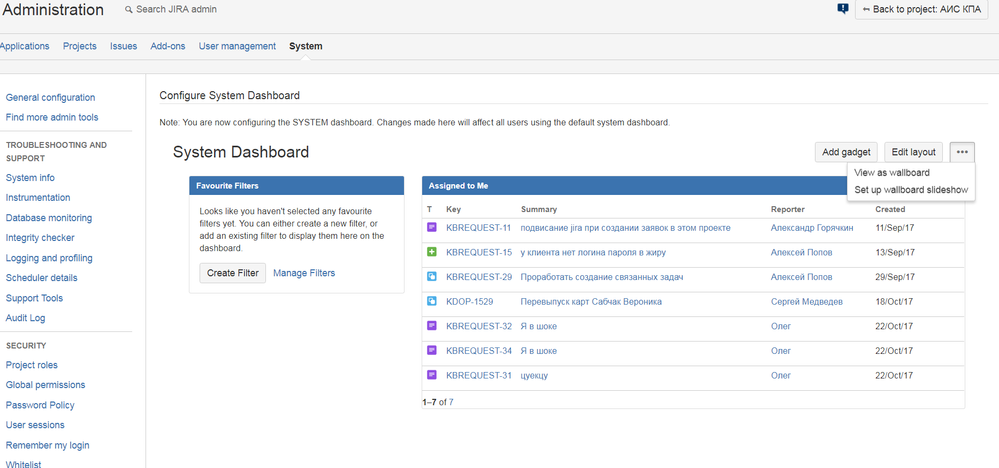Open User management tab
This screenshot has width=999, height=468.
point(237,46)
